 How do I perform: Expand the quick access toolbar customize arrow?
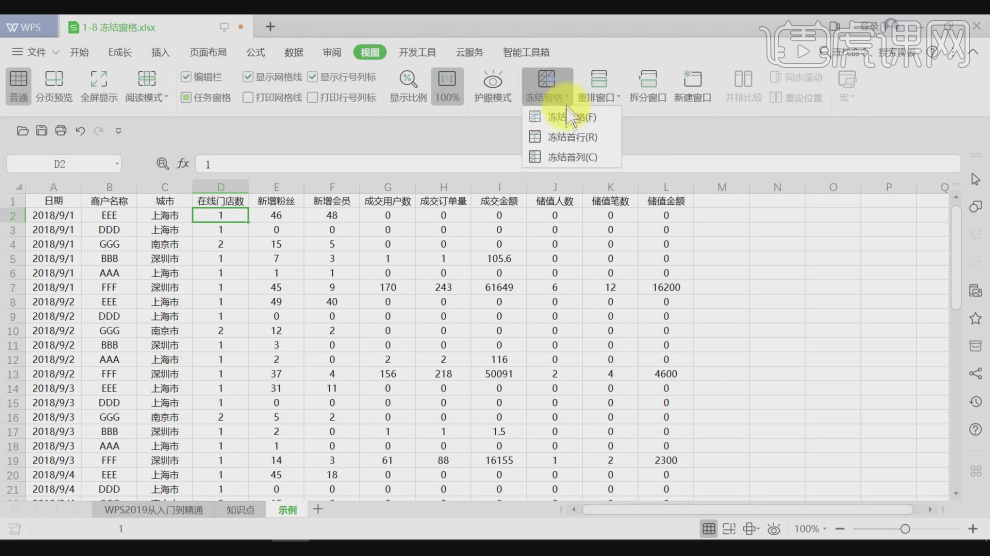(x=118, y=131)
